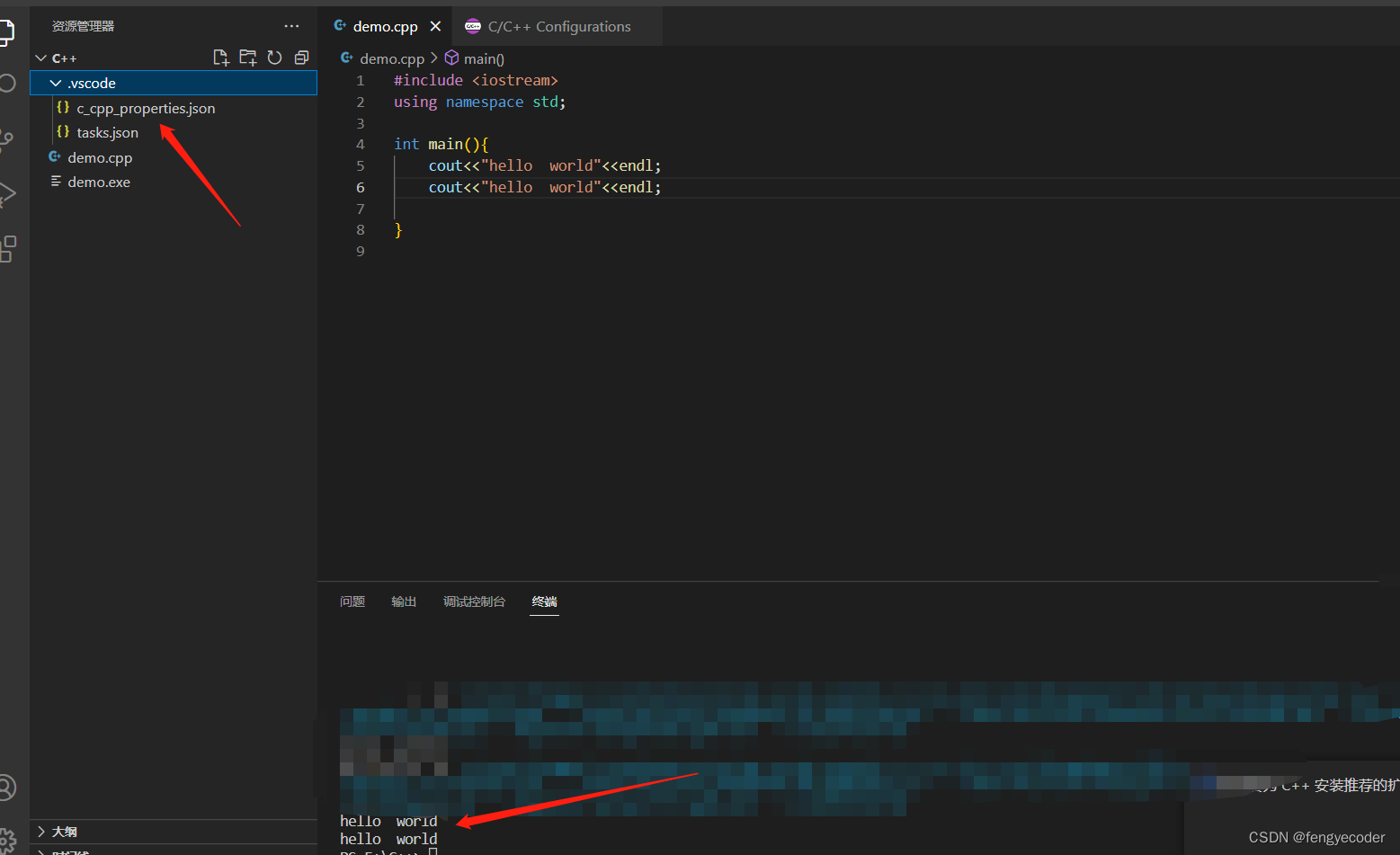The height and width of the screenshot is (855, 1400).
Task: Click the closing brace on line 8
Action: 398,230
